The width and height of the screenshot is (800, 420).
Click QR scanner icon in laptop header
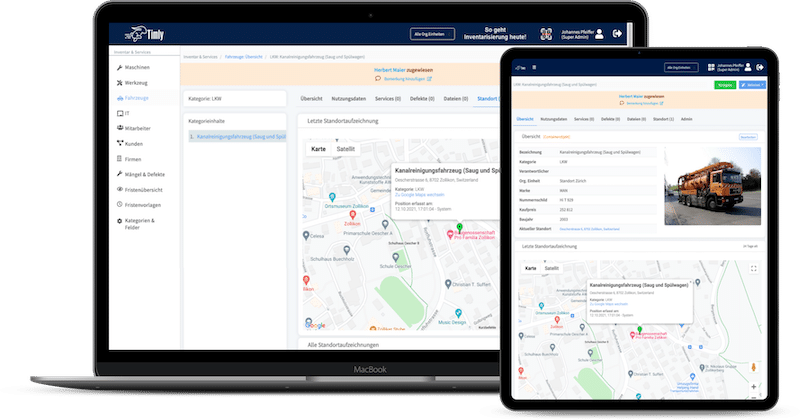click(x=546, y=34)
